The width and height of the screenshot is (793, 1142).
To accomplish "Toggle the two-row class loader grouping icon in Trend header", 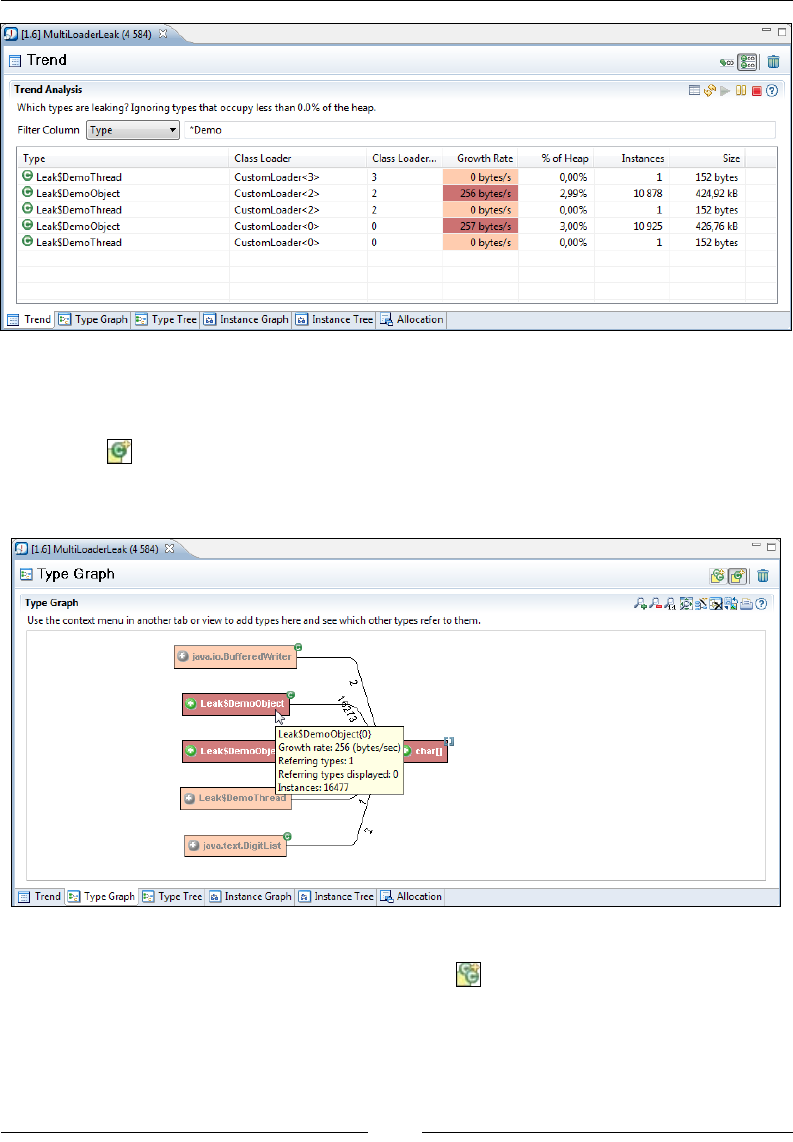I will pos(747,62).
